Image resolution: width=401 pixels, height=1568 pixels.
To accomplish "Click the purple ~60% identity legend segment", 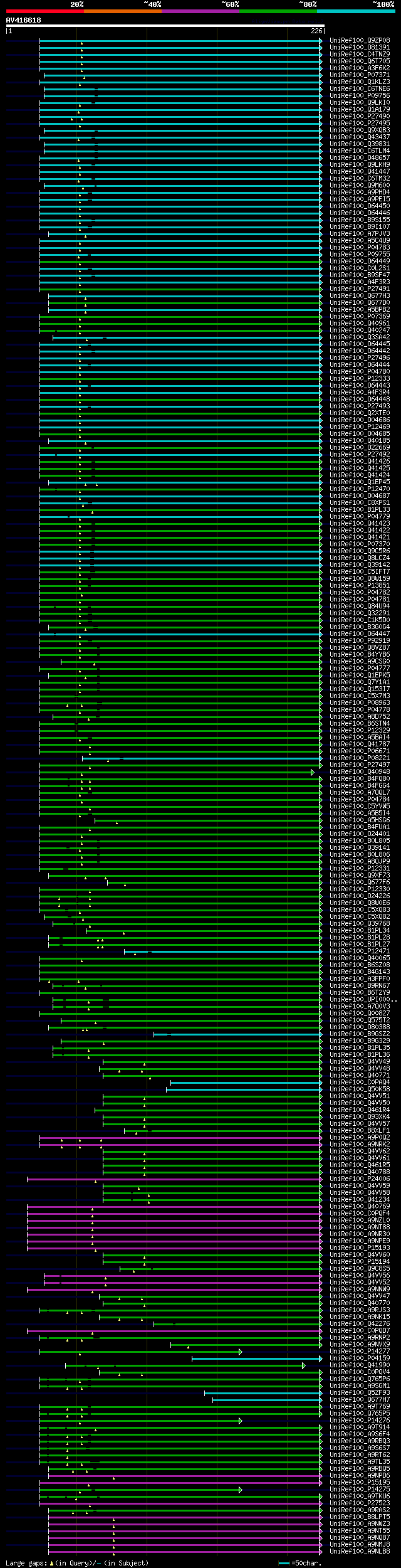I will click(x=200, y=11).
